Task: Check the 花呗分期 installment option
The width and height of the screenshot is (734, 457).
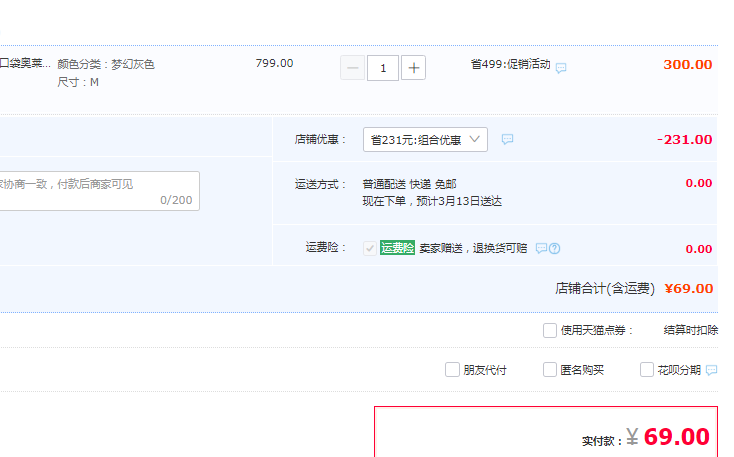Action: (x=647, y=369)
